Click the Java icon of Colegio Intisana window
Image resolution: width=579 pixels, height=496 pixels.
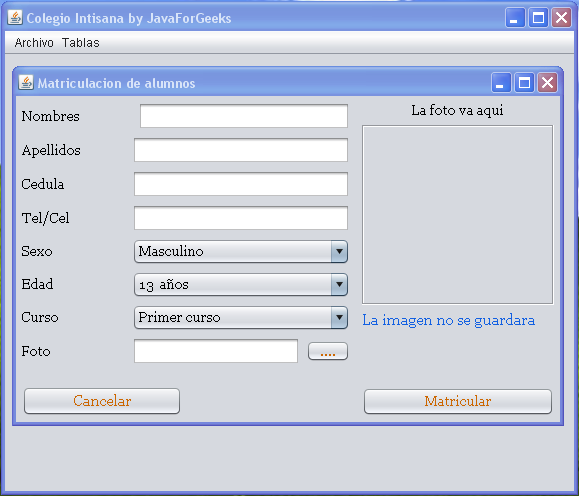click(15, 17)
